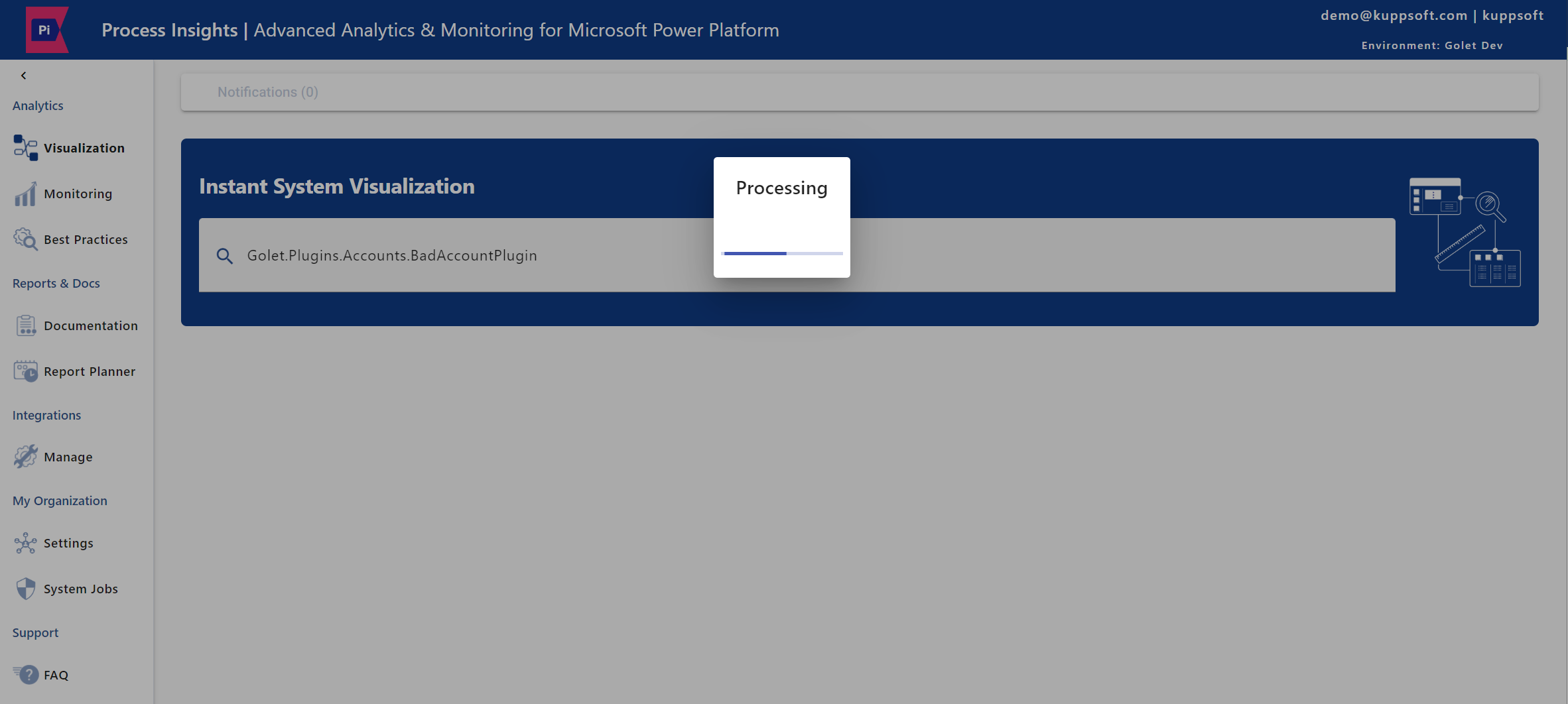This screenshot has height=704, width=1568.
Task: Click the Report Planner calendar icon
Action: [26, 371]
